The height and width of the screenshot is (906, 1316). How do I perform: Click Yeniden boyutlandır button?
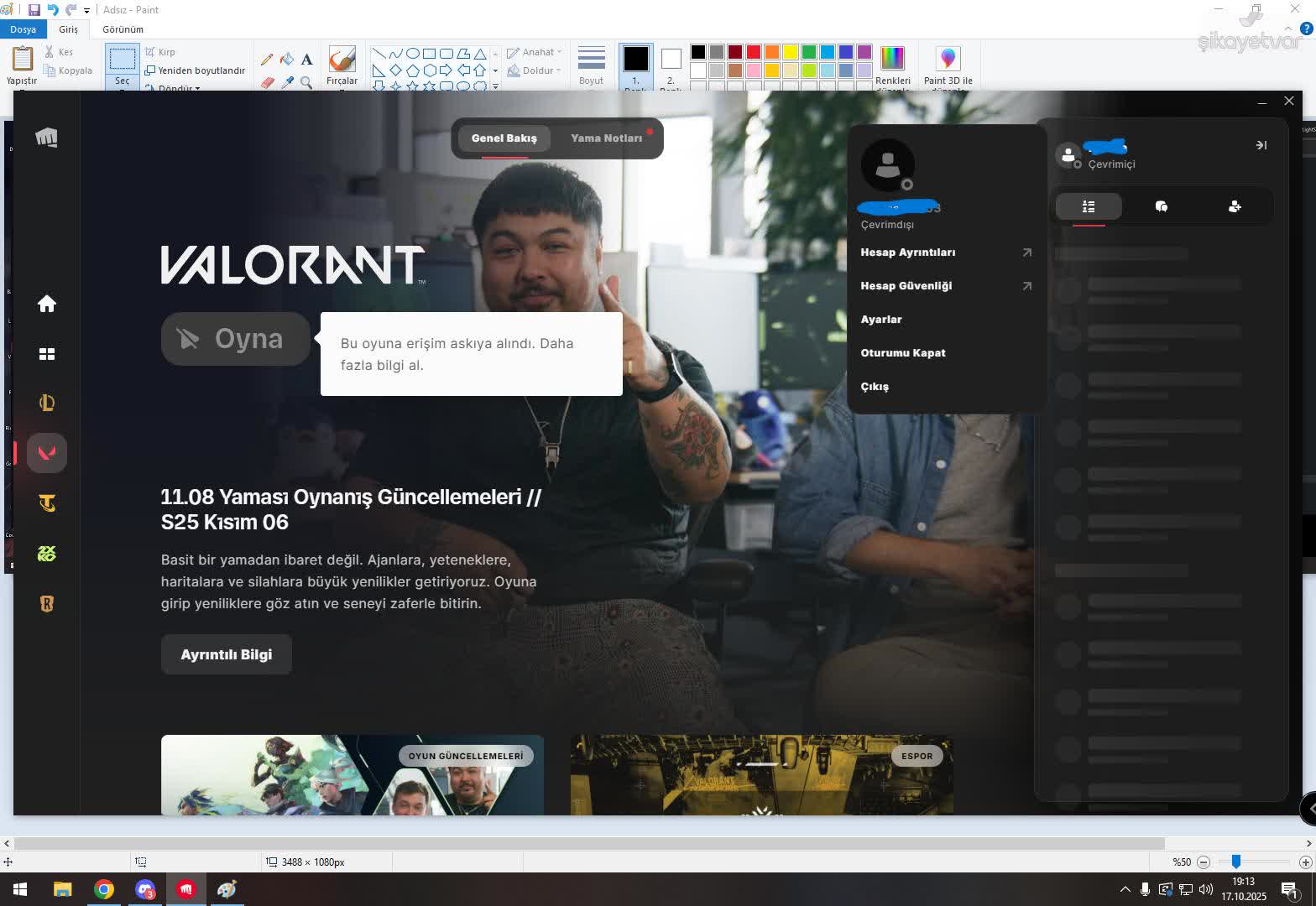(196, 70)
